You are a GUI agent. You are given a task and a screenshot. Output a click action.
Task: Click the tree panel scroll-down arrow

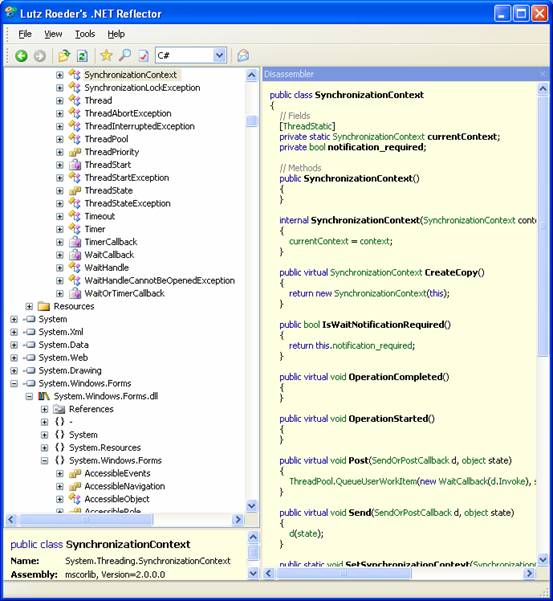[252, 506]
